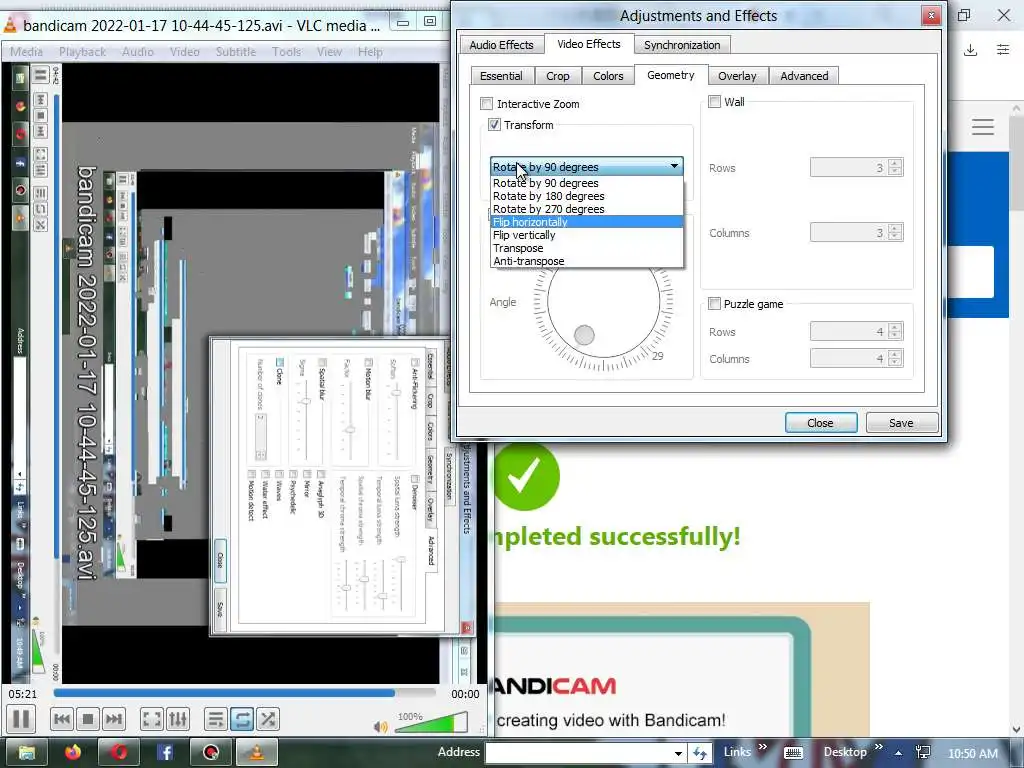This screenshot has width=1024, height=768.
Task: Open the Colors sub-tab
Action: (608, 76)
